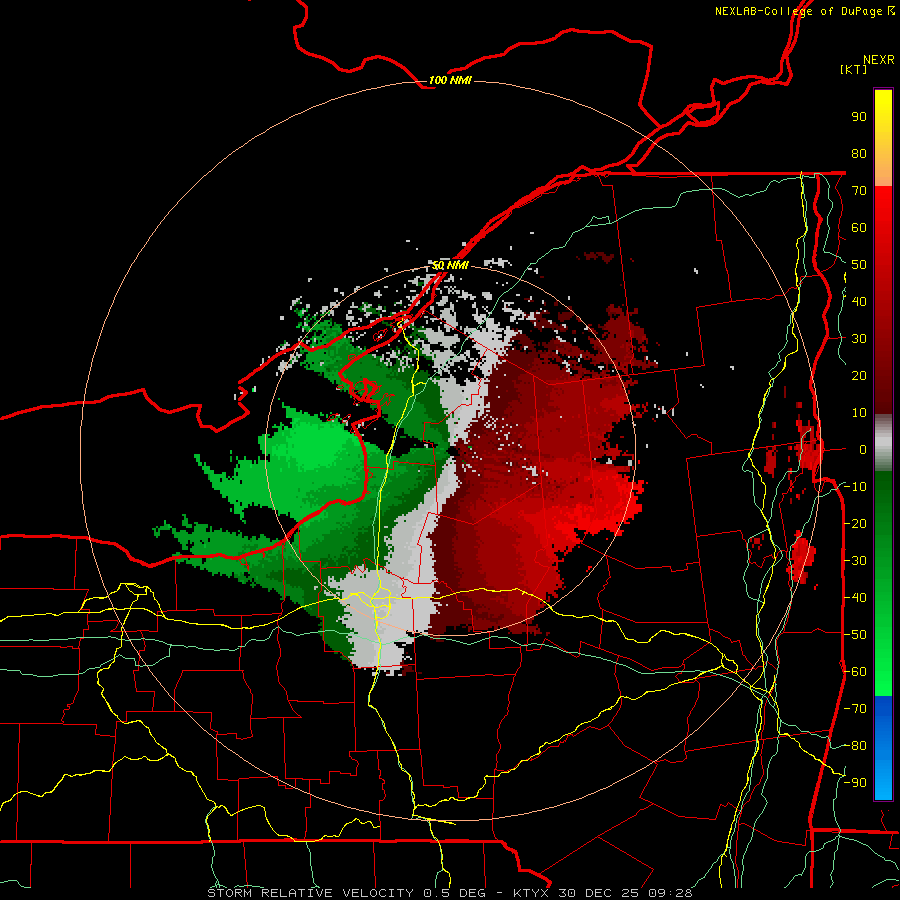
Task: Click the 70 value on velocity scale
Action: point(859,191)
